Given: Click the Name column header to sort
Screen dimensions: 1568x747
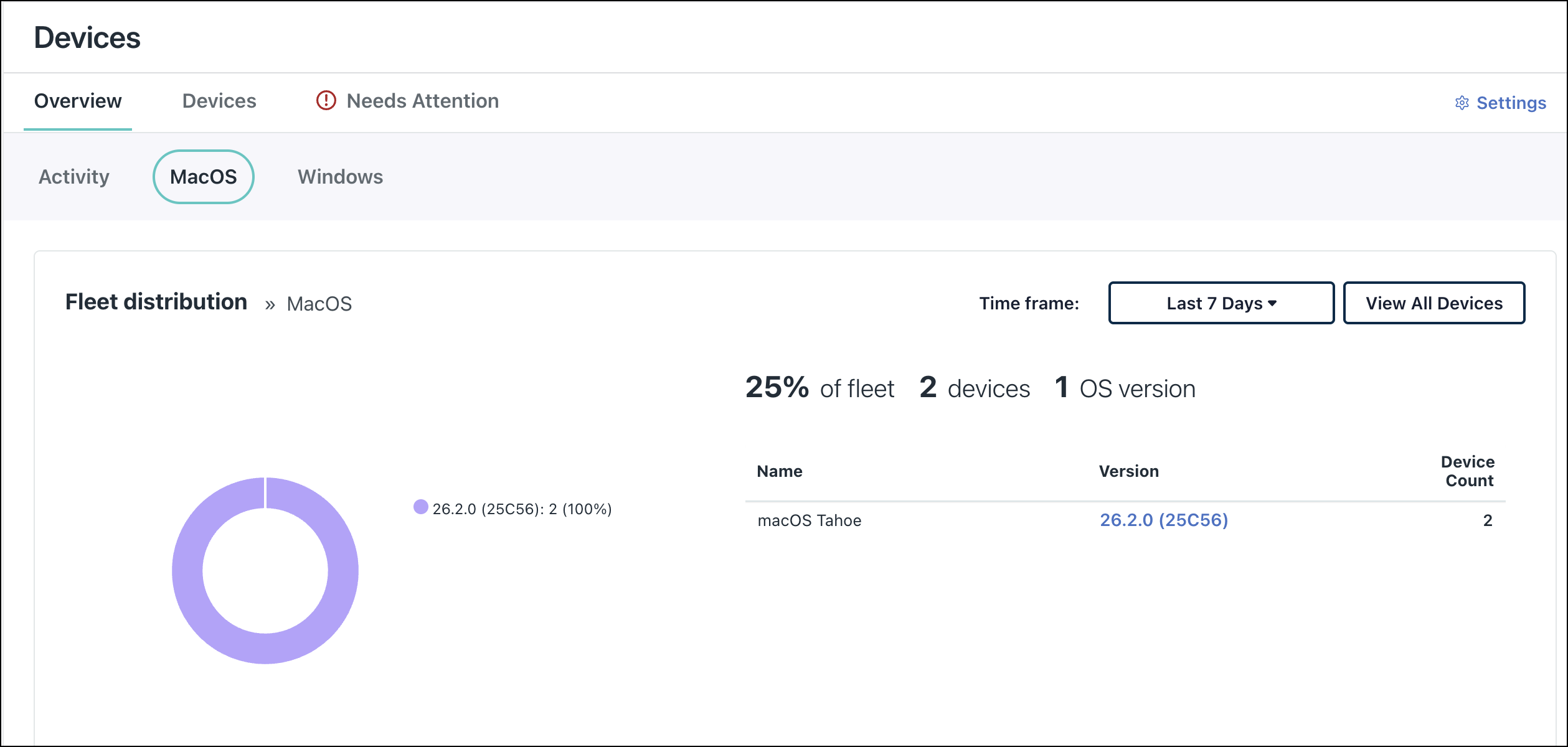Looking at the screenshot, I should [x=779, y=471].
